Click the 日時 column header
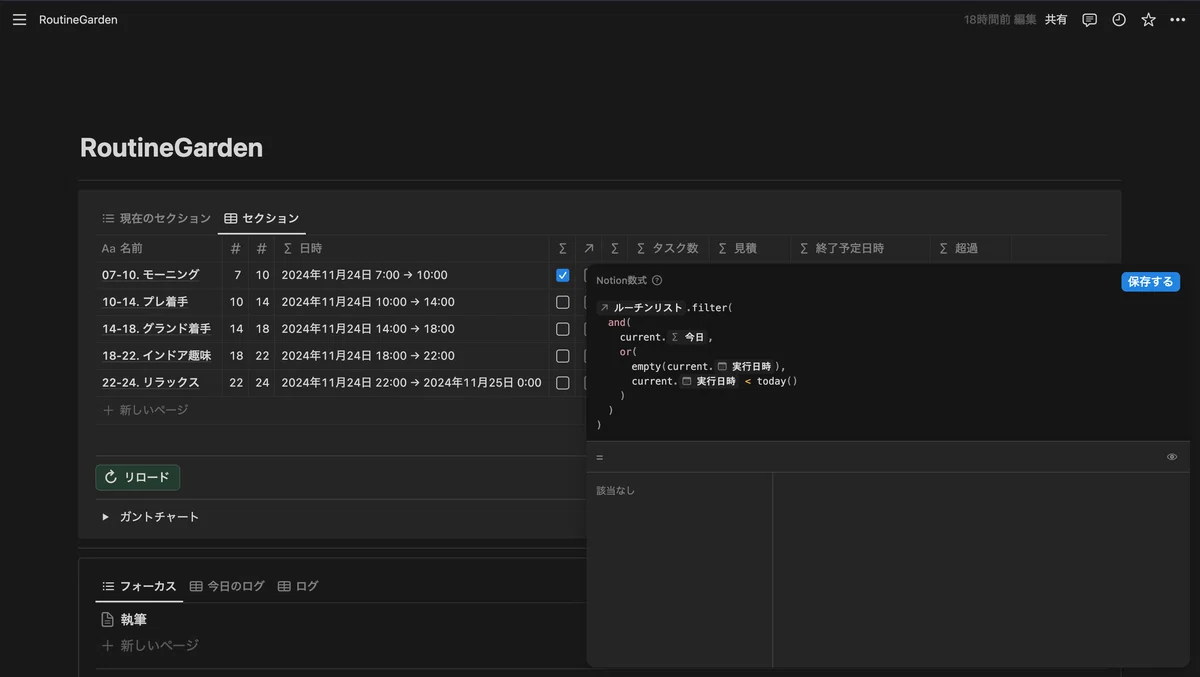Screen dimensions: 1200x677 [x=412, y=248]
